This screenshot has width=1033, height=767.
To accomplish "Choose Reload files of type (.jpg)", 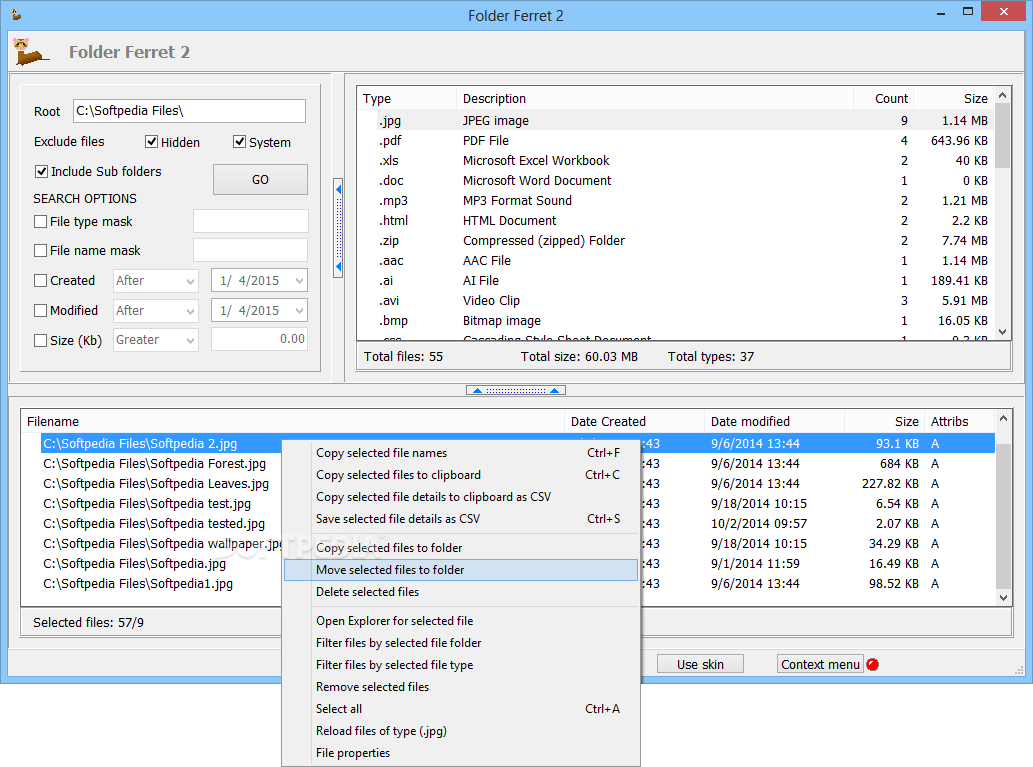I will click(x=461, y=731).
